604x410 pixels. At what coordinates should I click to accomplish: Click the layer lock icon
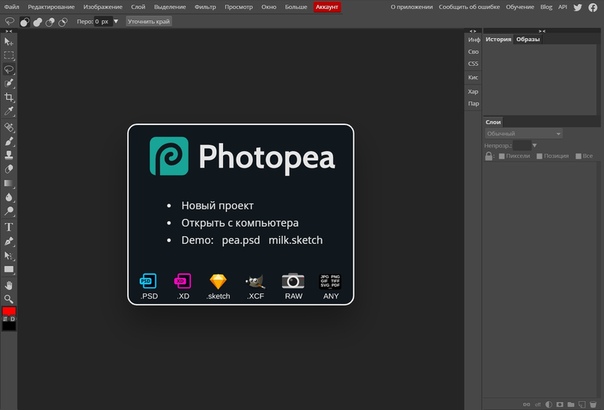click(x=488, y=156)
